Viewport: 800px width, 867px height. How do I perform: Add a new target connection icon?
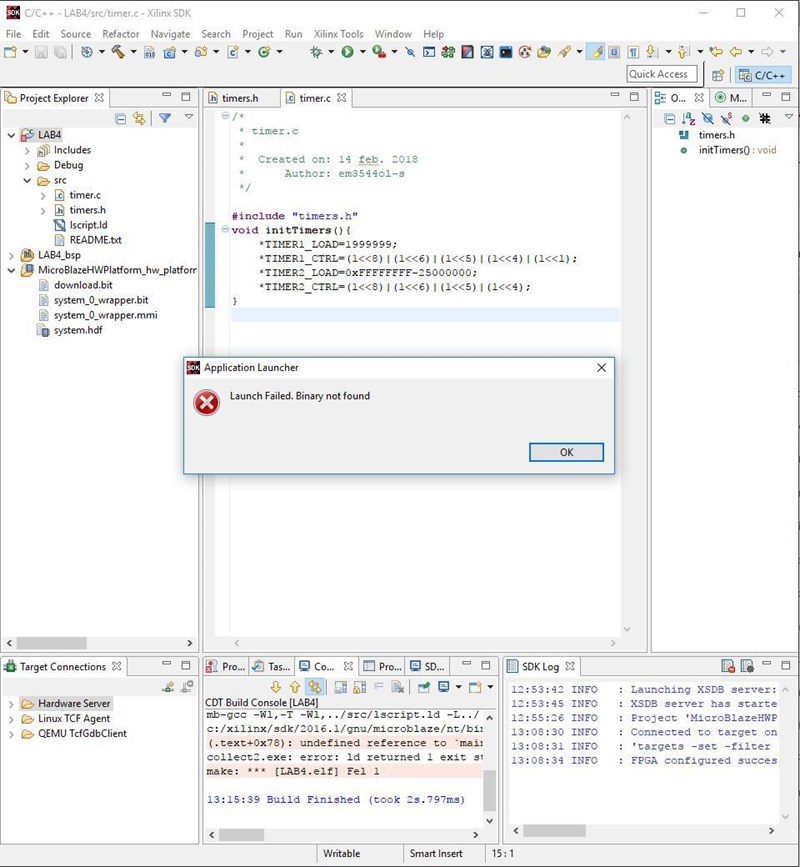(169, 687)
